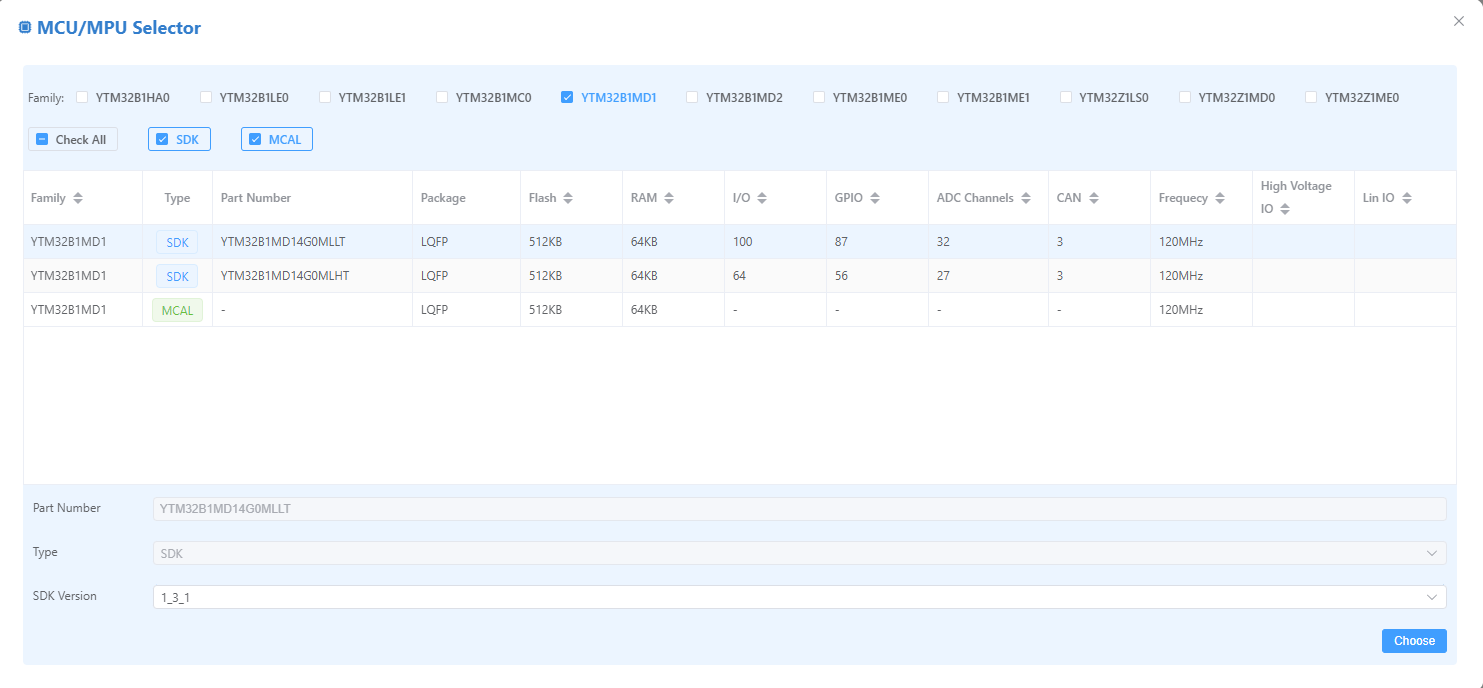Check the YTM32B1LE0 family checkbox
The height and width of the screenshot is (688, 1483).
(206, 97)
